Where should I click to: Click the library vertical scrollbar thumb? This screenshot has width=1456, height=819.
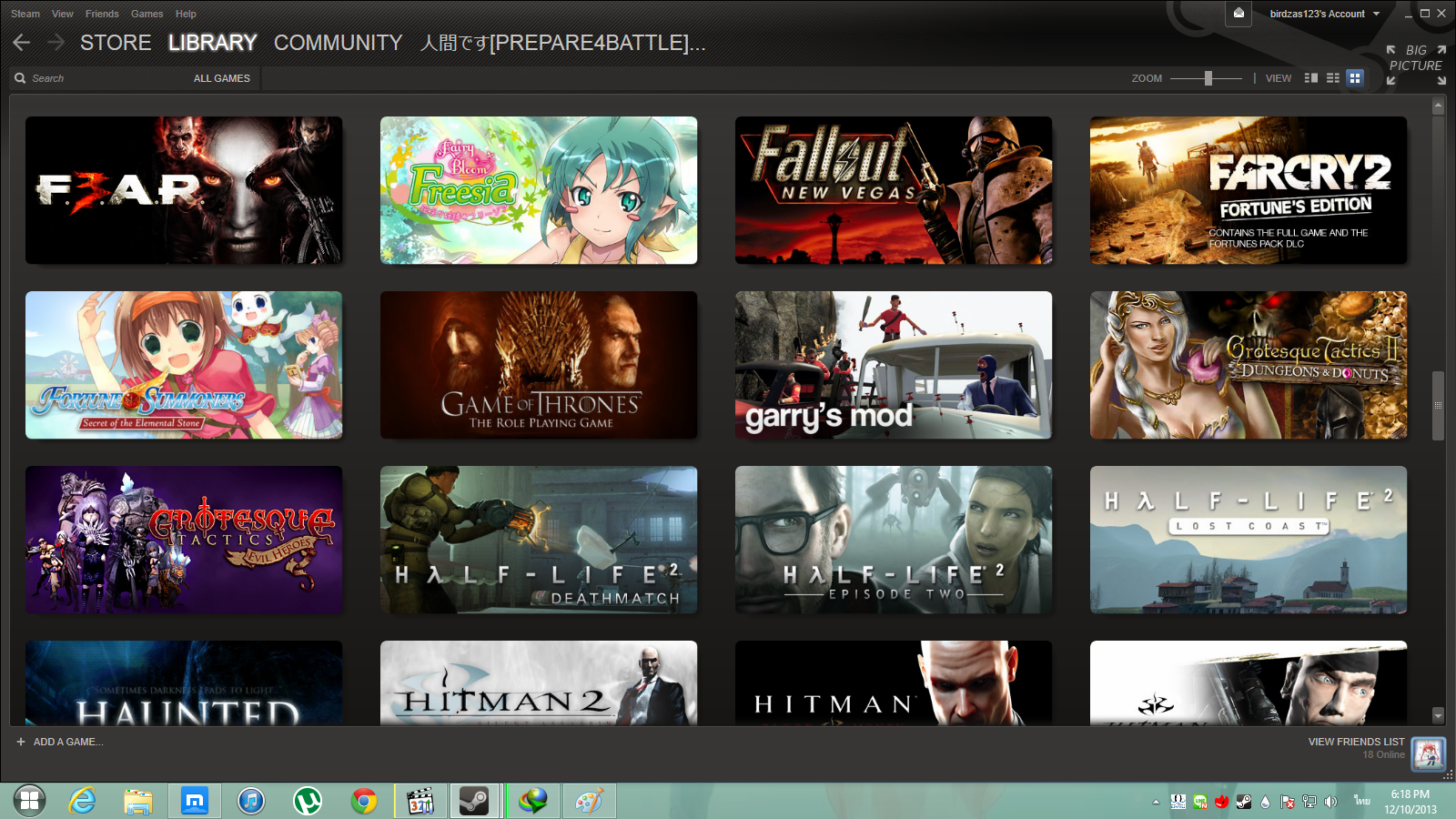(x=1438, y=406)
